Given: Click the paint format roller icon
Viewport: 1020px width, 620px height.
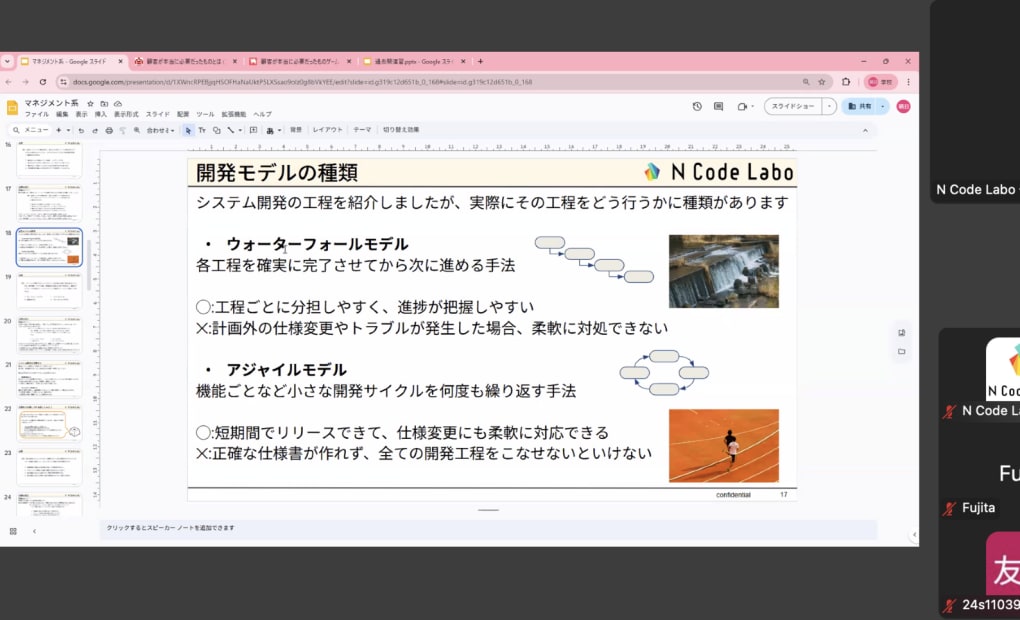Looking at the screenshot, I should tap(122, 130).
